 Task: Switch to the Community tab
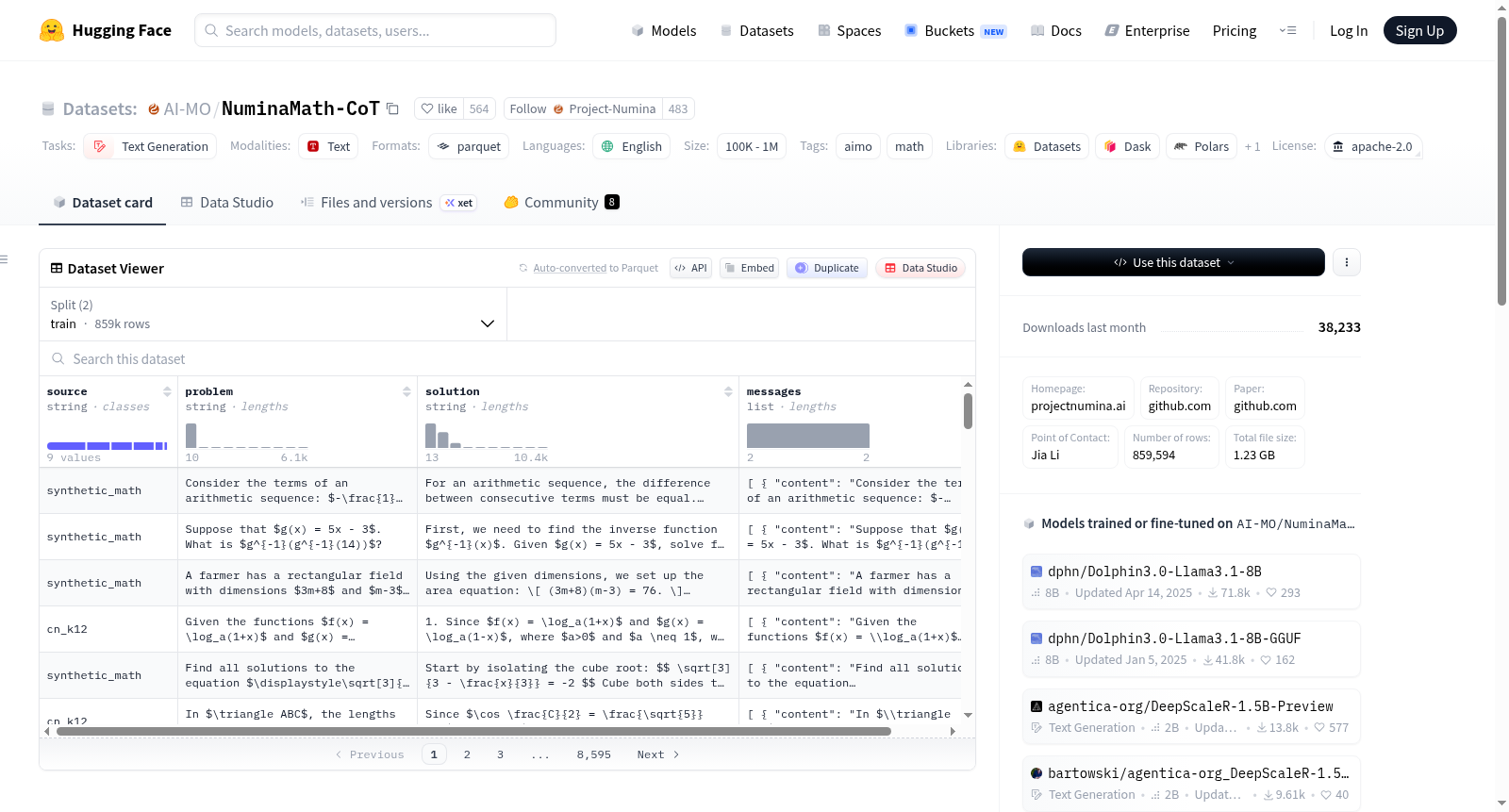click(561, 202)
